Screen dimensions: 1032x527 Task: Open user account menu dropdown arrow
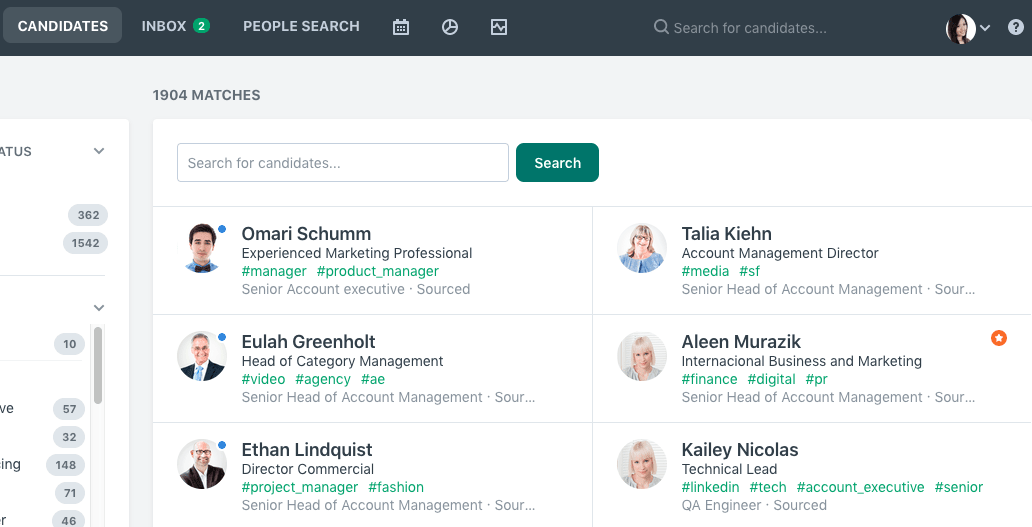pos(985,28)
